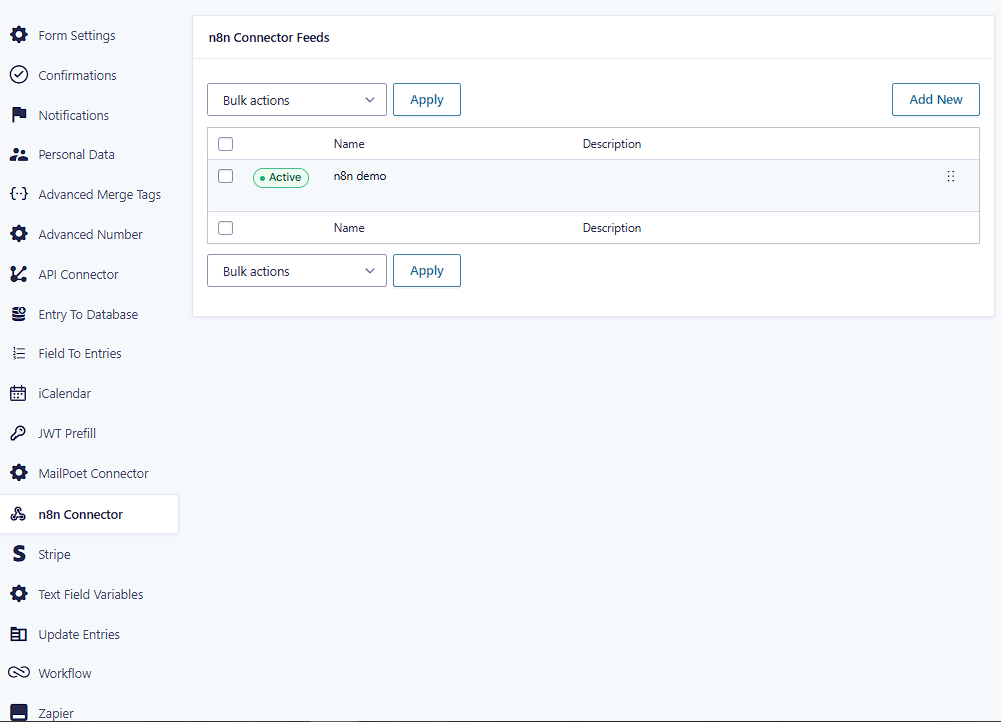Click the Zapier sidebar icon
Screen dimensions: 1001x722
click(x=18, y=710)
